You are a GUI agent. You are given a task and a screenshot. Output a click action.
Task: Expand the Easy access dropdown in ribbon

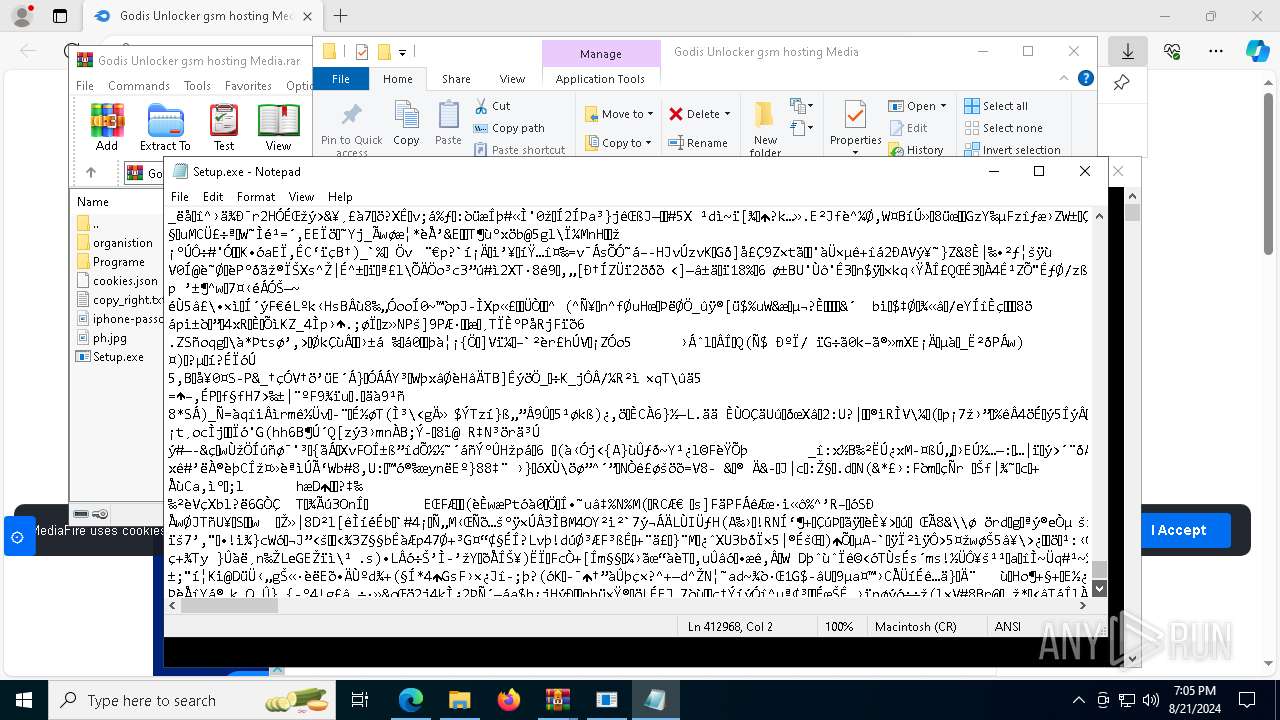click(801, 128)
